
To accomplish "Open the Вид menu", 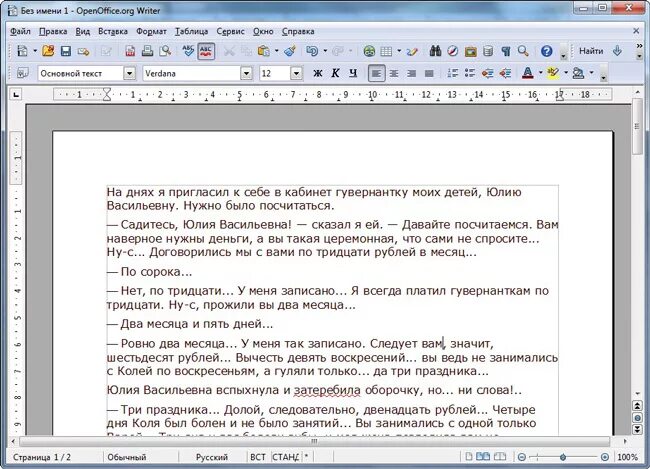I will [x=82, y=32].
